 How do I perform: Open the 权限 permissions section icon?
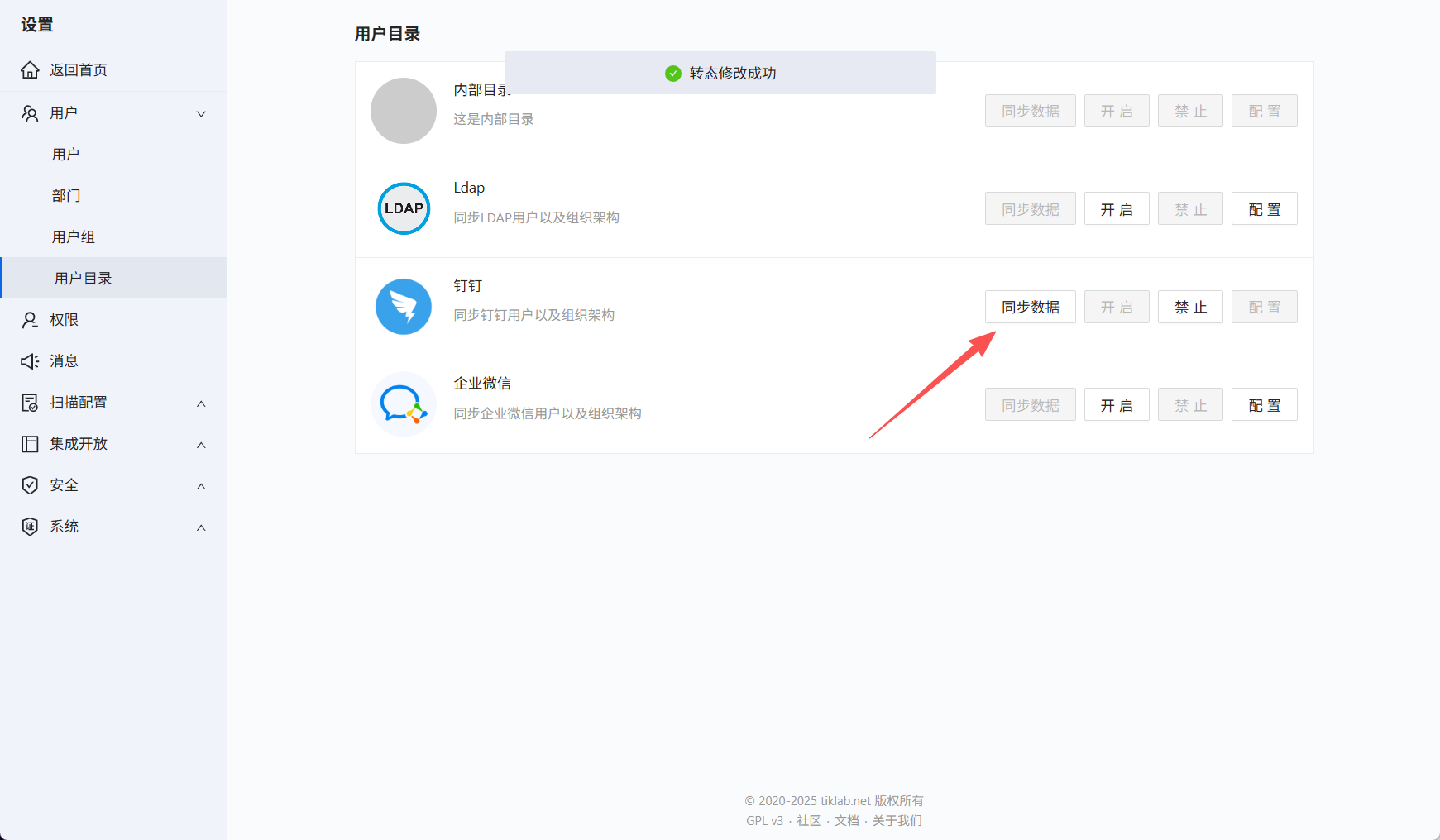click(30, 319)
